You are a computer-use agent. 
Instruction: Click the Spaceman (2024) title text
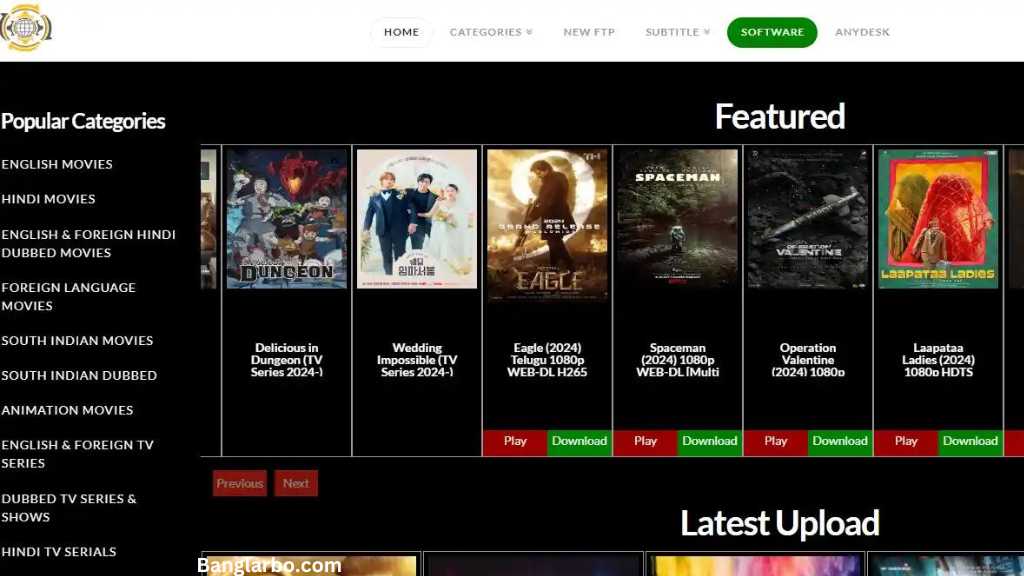[677, 360]
